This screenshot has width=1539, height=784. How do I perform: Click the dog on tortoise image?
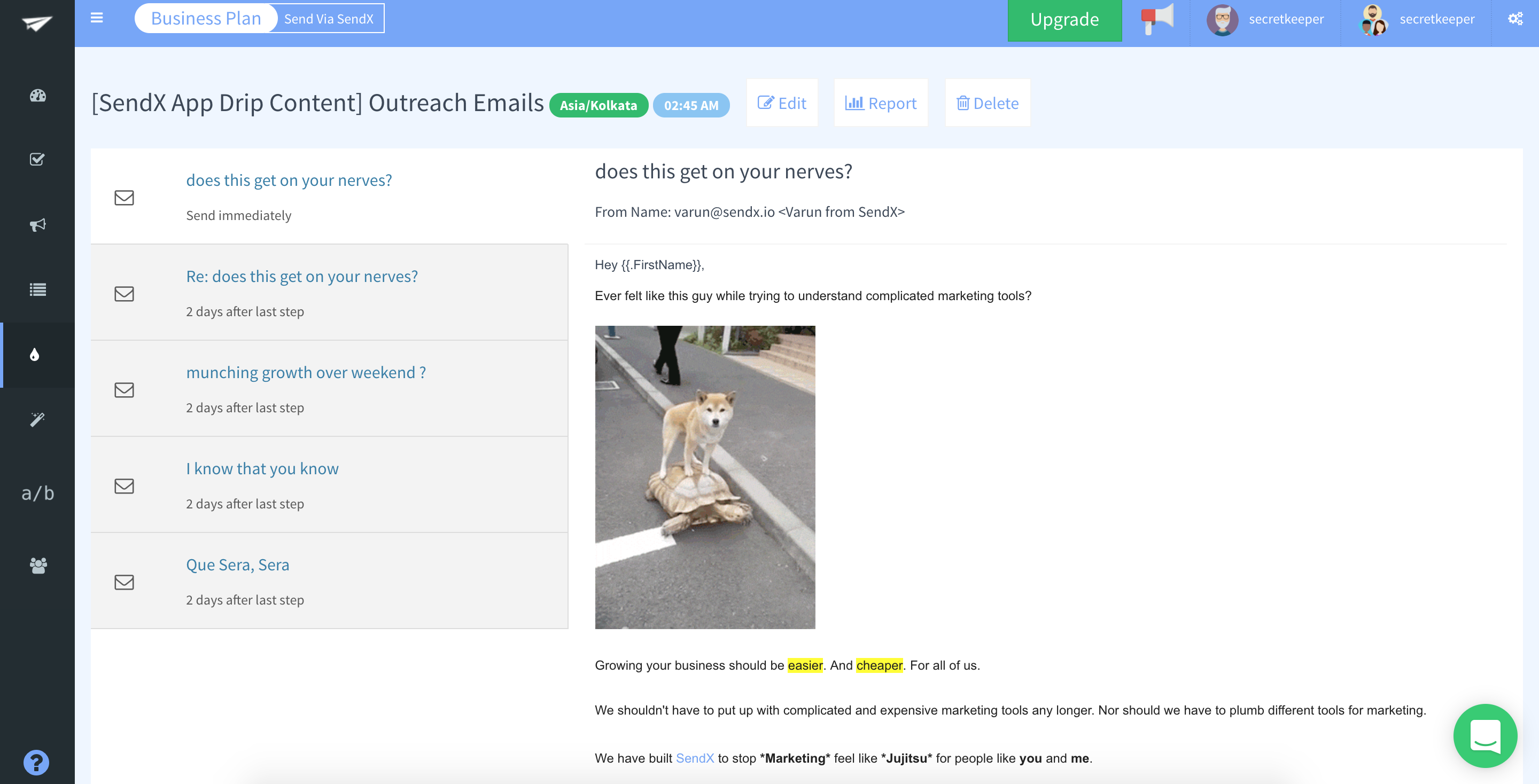pos(705,477)
